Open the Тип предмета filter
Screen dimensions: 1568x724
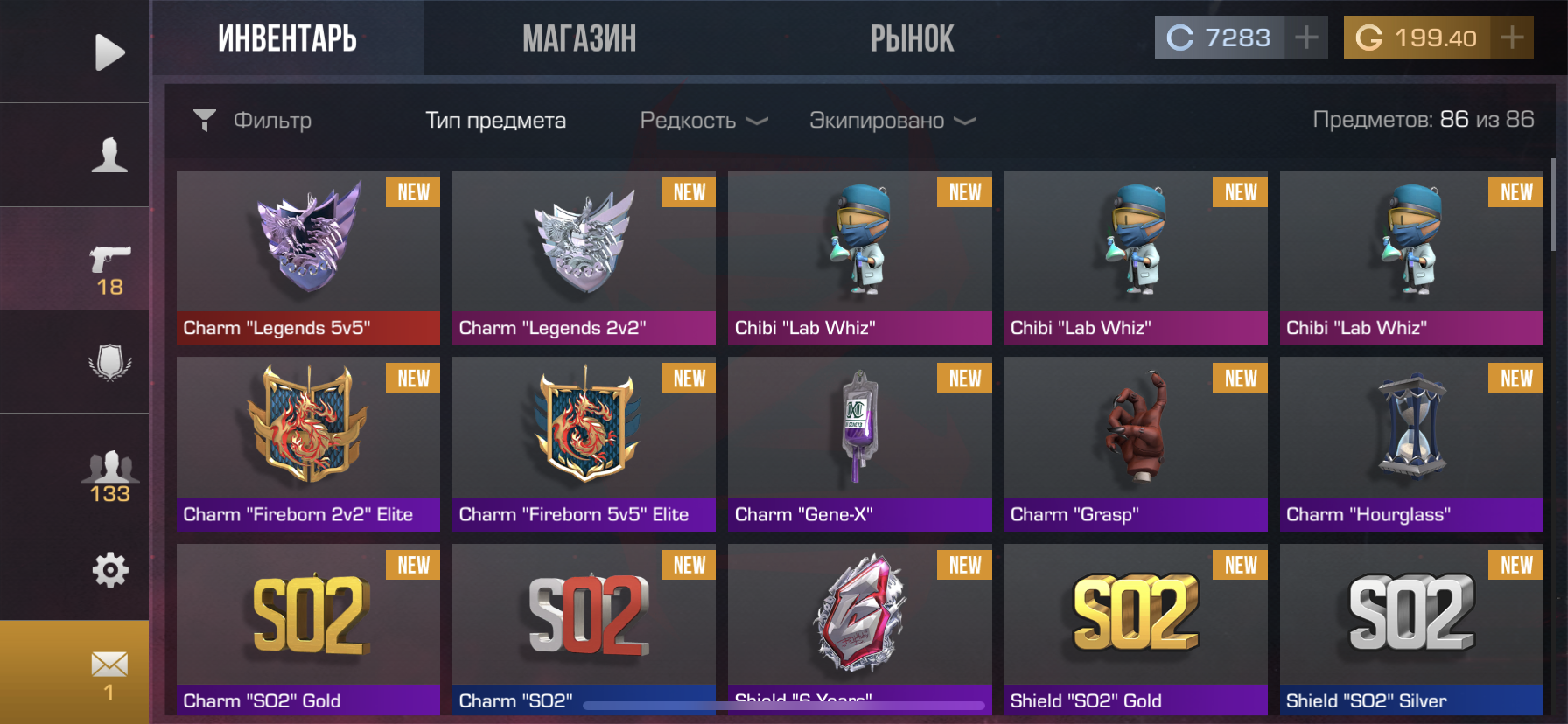495,120
